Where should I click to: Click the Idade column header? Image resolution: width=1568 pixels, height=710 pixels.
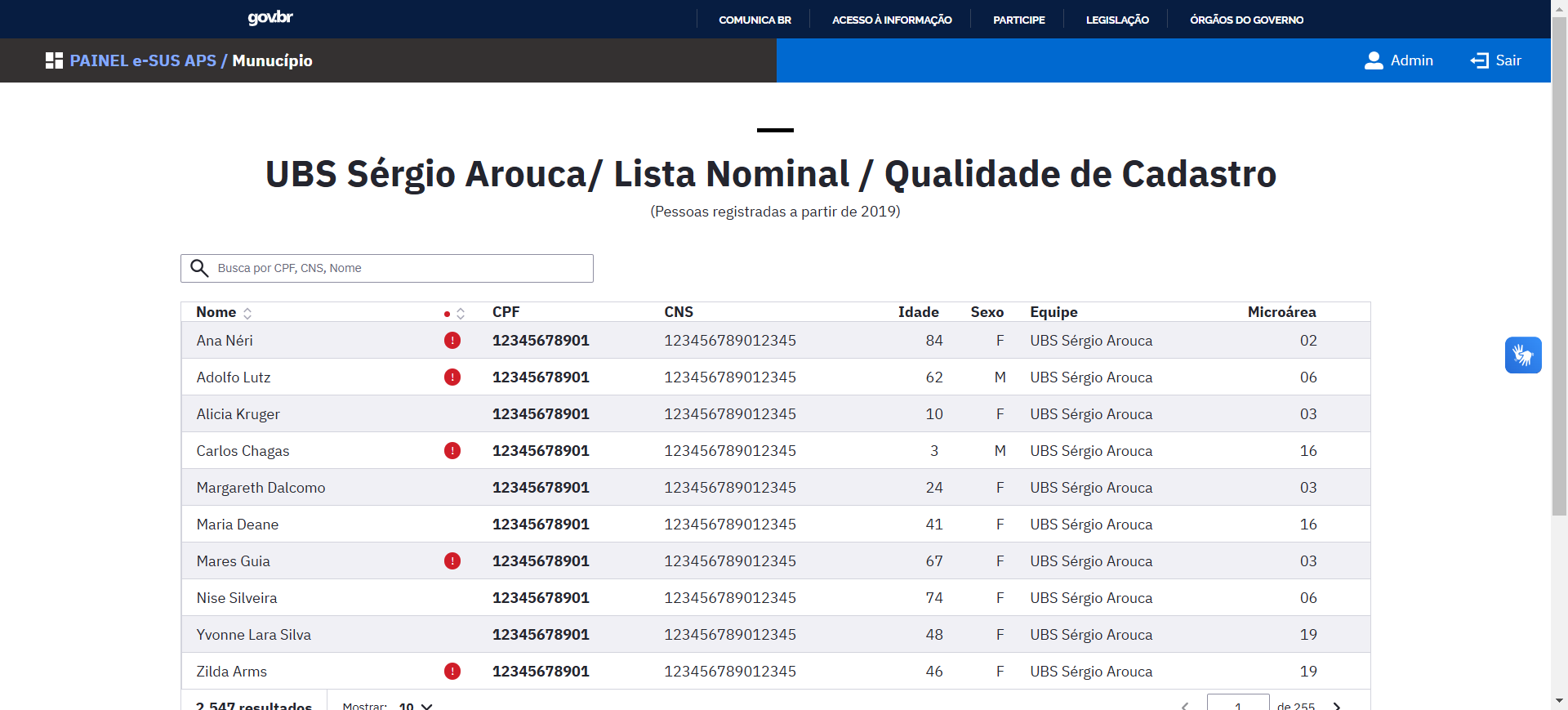pos(918,312)
